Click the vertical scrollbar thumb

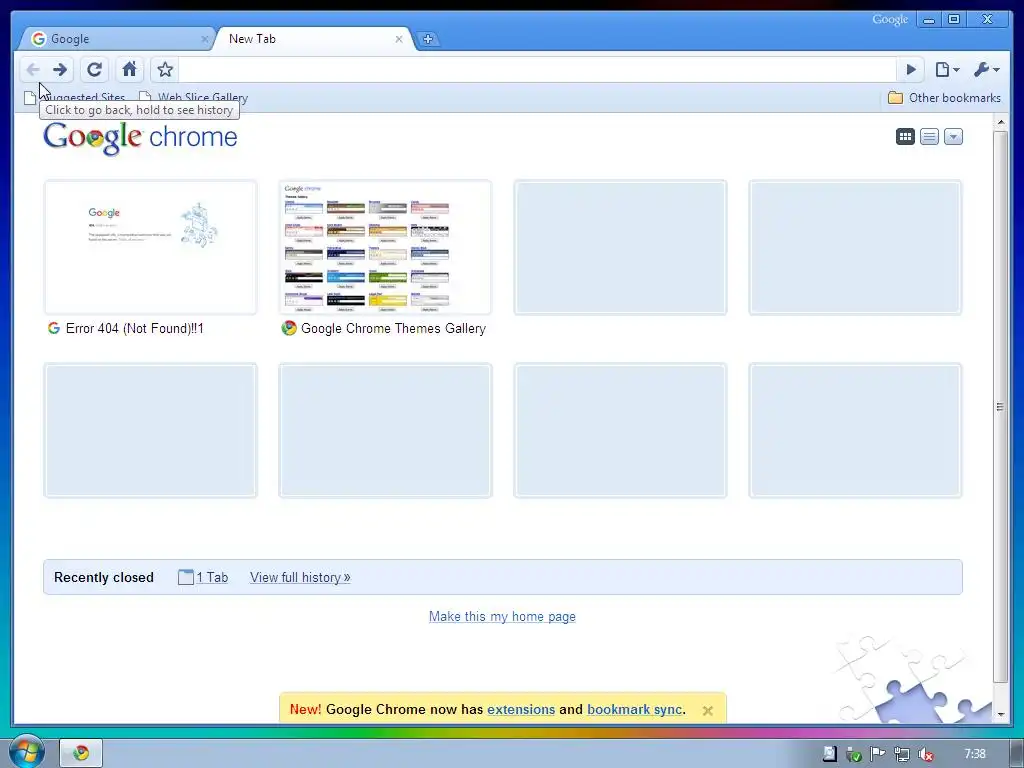point(1000,406)
